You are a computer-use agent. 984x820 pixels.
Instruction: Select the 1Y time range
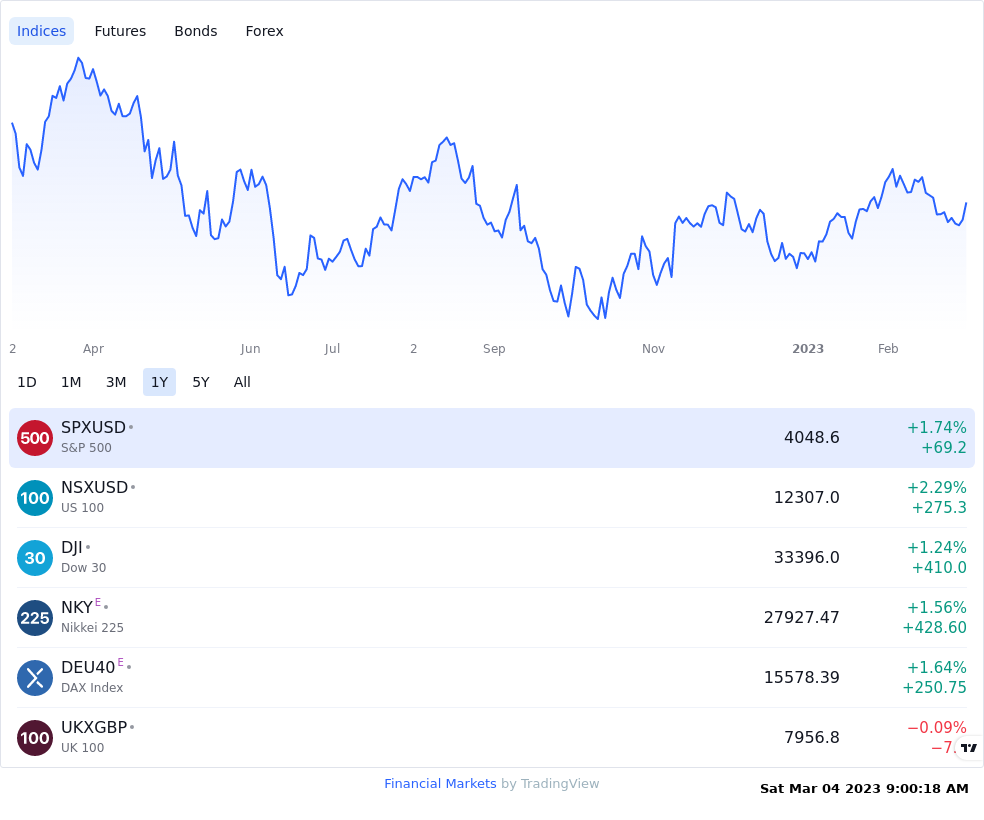(x=159, y=382)
